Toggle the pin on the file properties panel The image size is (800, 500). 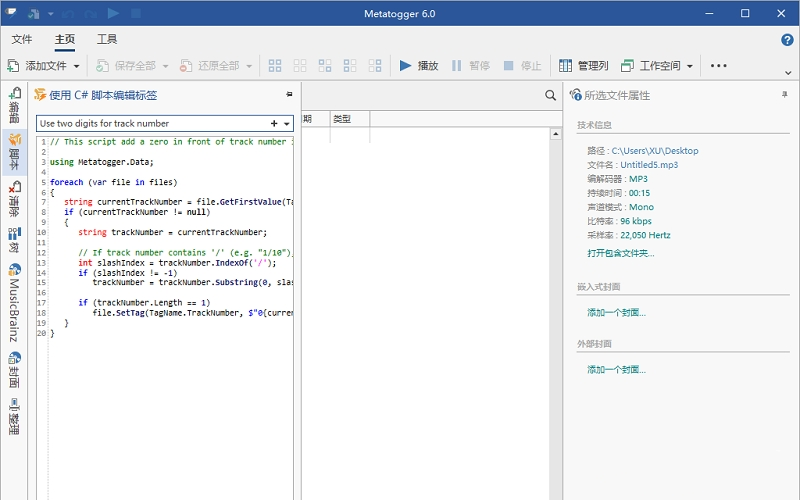click(784, 94)
